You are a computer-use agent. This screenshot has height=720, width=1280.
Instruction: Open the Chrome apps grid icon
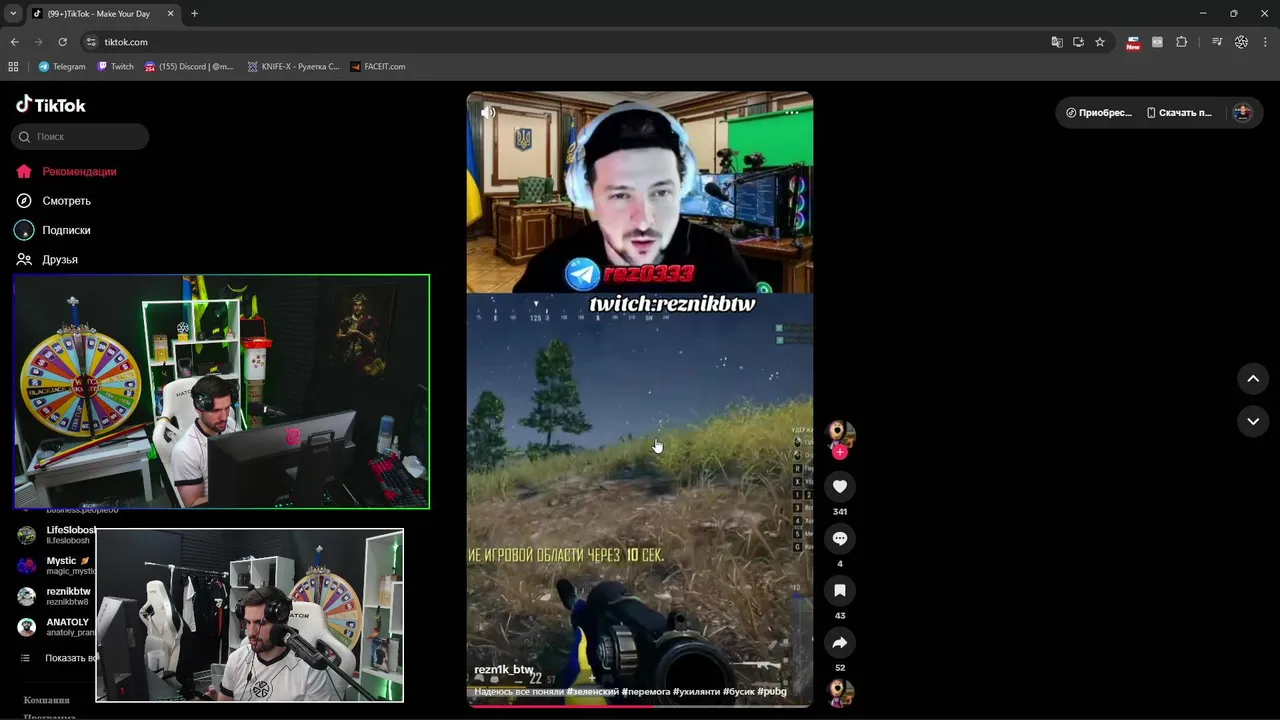click(13, 67)
